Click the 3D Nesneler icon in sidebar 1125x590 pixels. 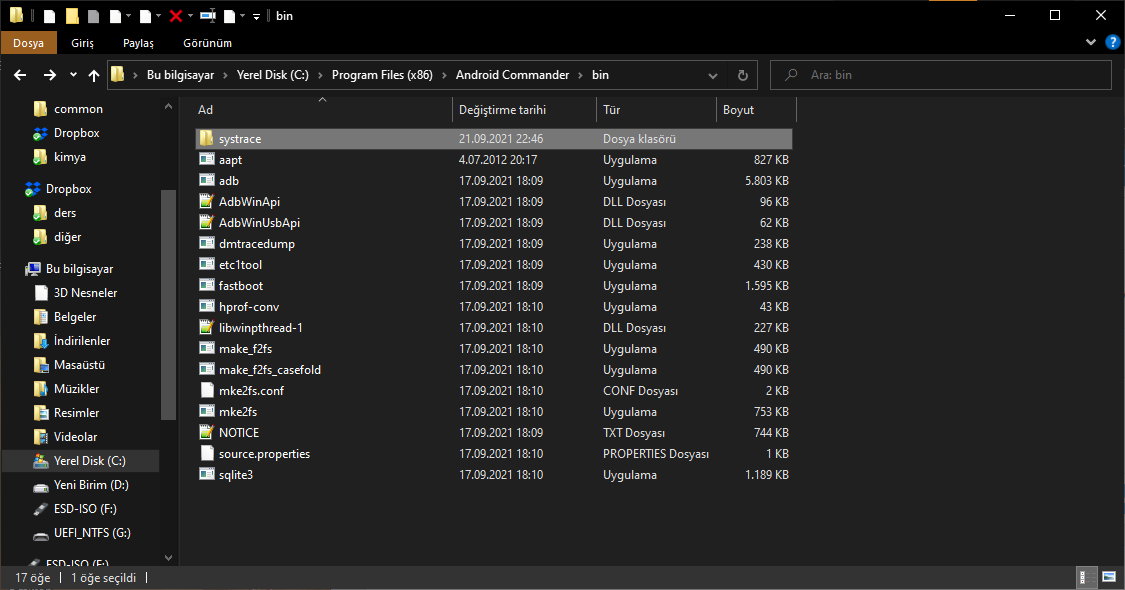pos(41,293)
